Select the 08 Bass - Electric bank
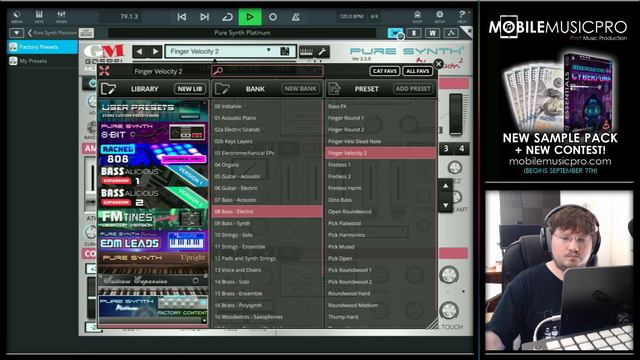Image resolution: width=640 pixels, height=360 pixels. coord(267,211)
